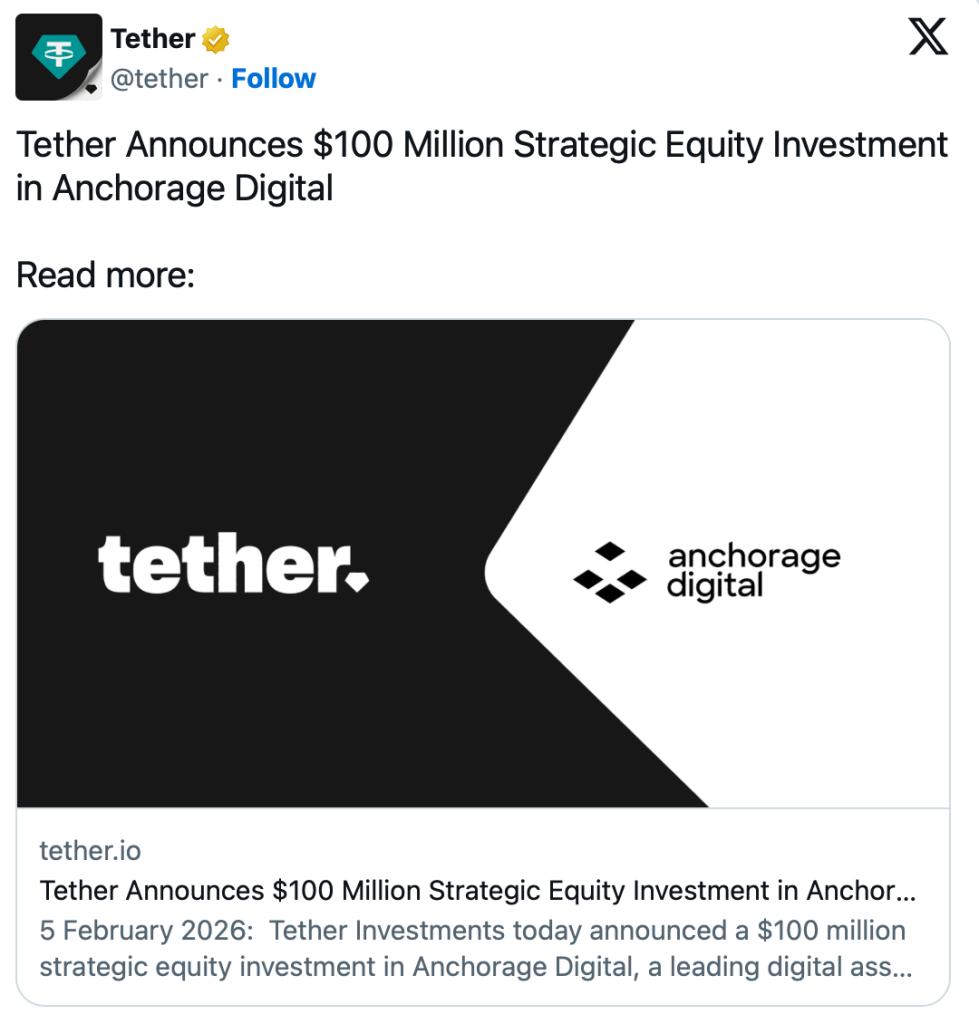Click the card description's last line
Screen dimensions: 979x1024
[475, 968]
